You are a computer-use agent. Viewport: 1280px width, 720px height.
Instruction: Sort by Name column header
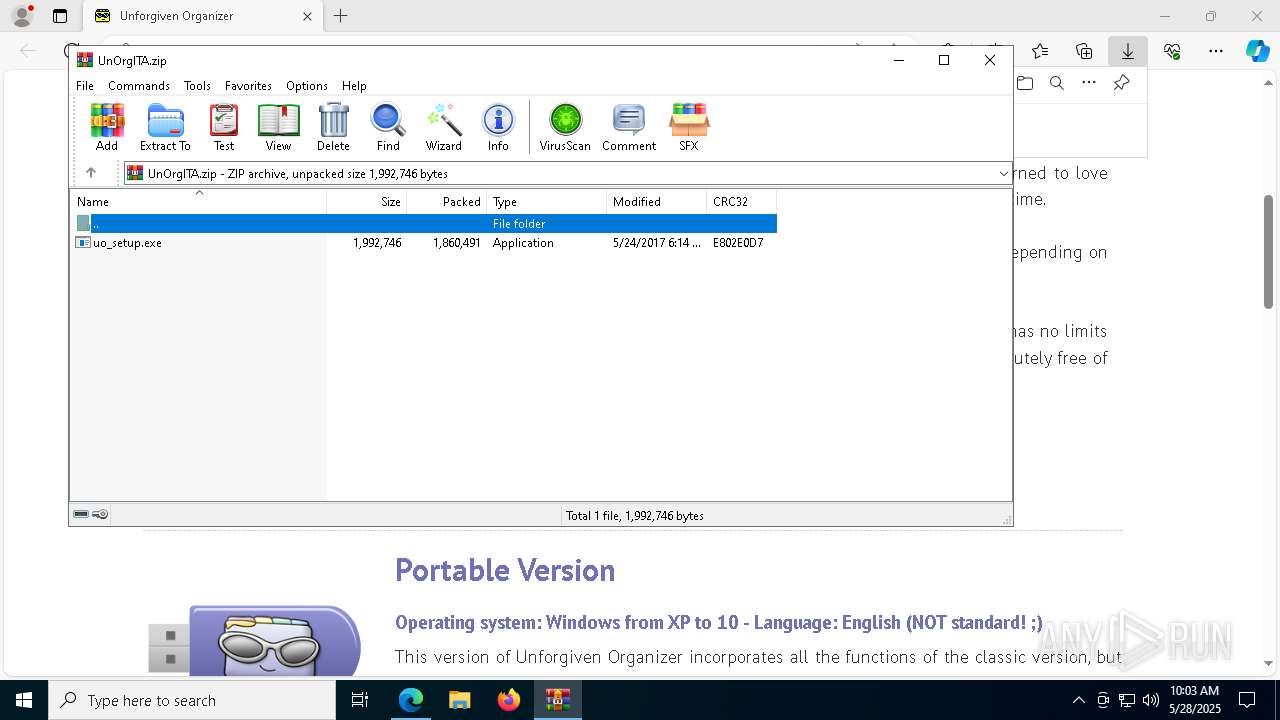pos(198,202)
